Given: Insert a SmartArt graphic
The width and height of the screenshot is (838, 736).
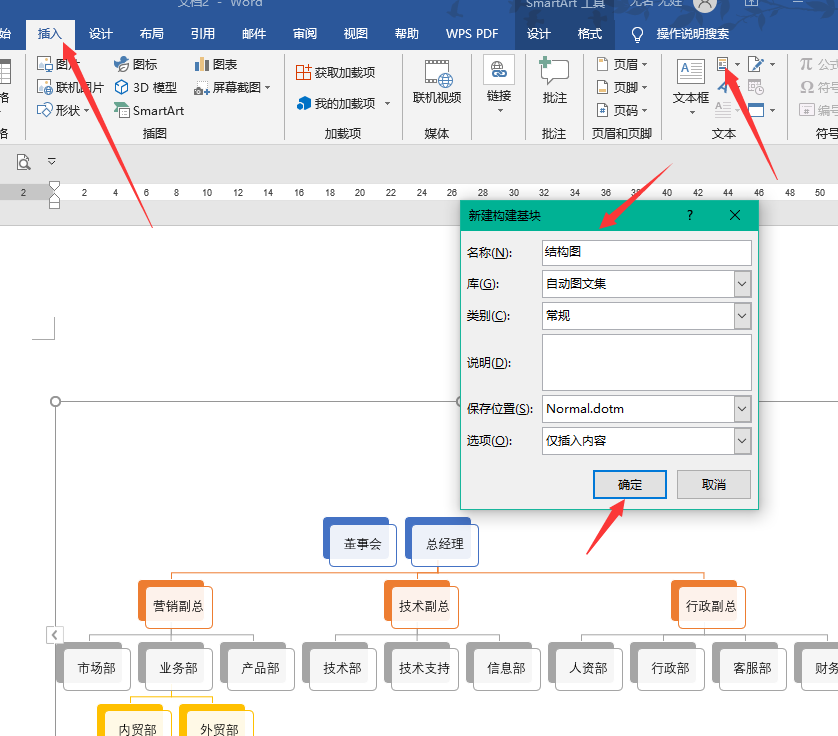Looking at the screenshot, I should coord(149,111).
